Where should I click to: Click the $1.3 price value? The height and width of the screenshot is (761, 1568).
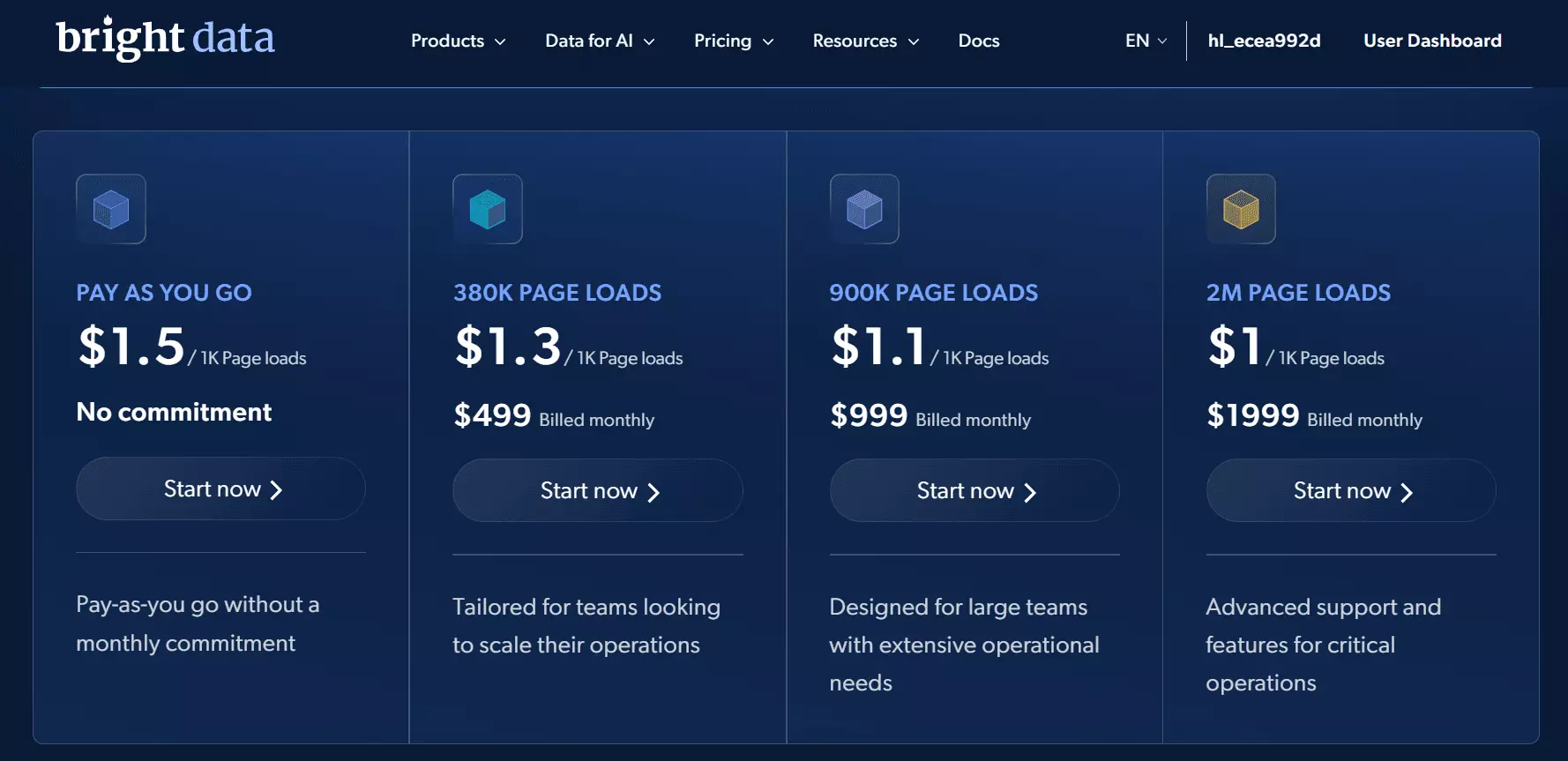point(508,346)
